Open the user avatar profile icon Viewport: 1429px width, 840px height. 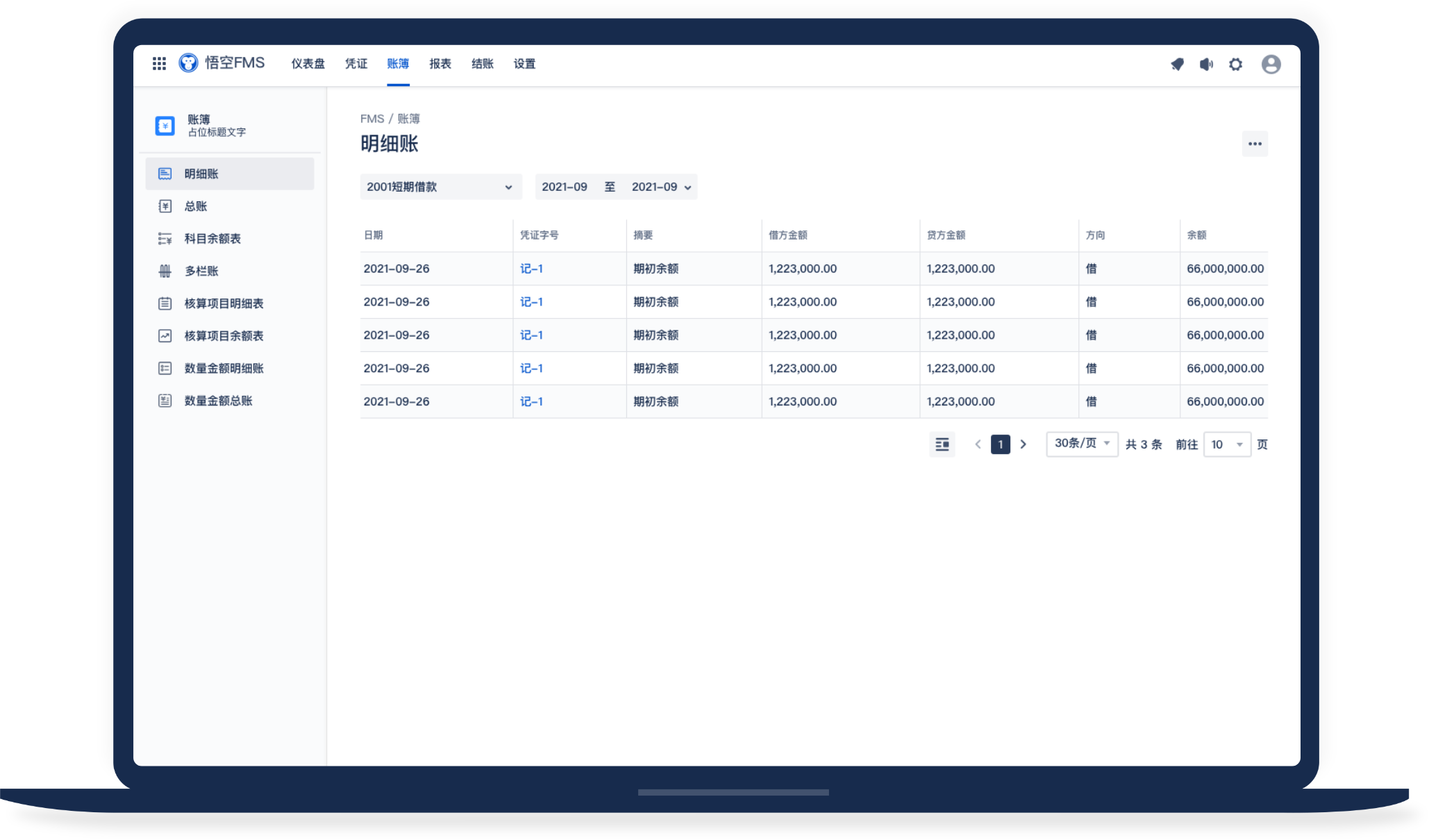(1271, 65)
